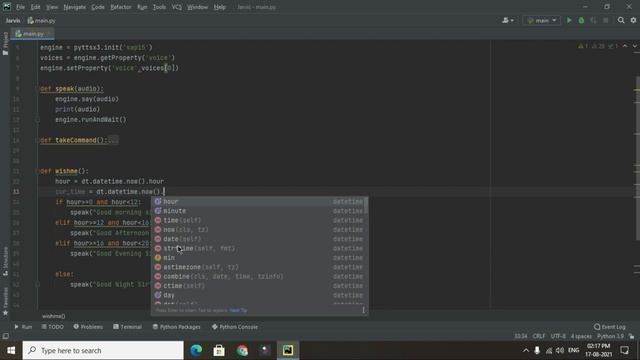Screen dimensions: 640x360
Task: Open IDE settings gear icon
Action: 633,20
